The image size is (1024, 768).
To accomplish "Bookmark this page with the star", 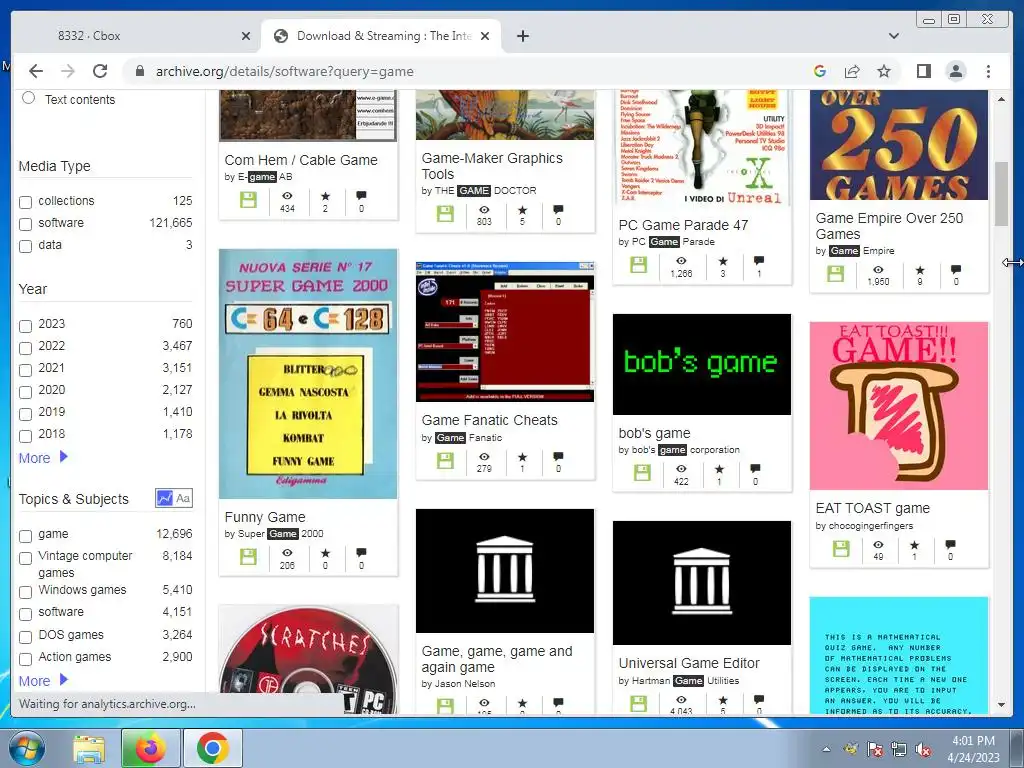I will [x=884, y=71].
